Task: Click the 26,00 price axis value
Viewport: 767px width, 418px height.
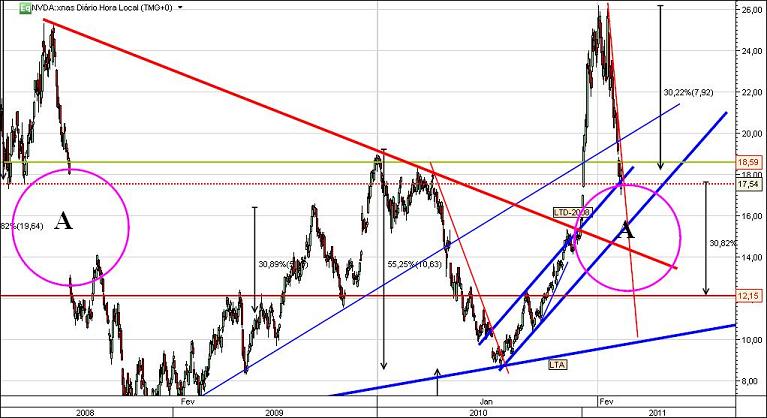Action: (752, 9)
